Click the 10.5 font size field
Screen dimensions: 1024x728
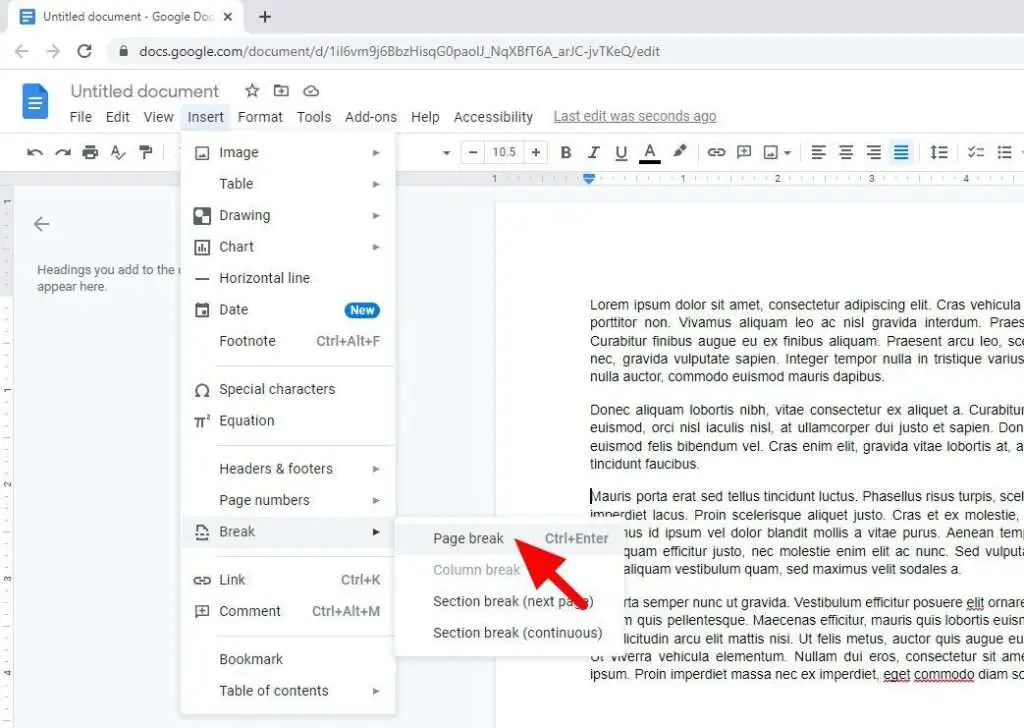coord(504,153)
